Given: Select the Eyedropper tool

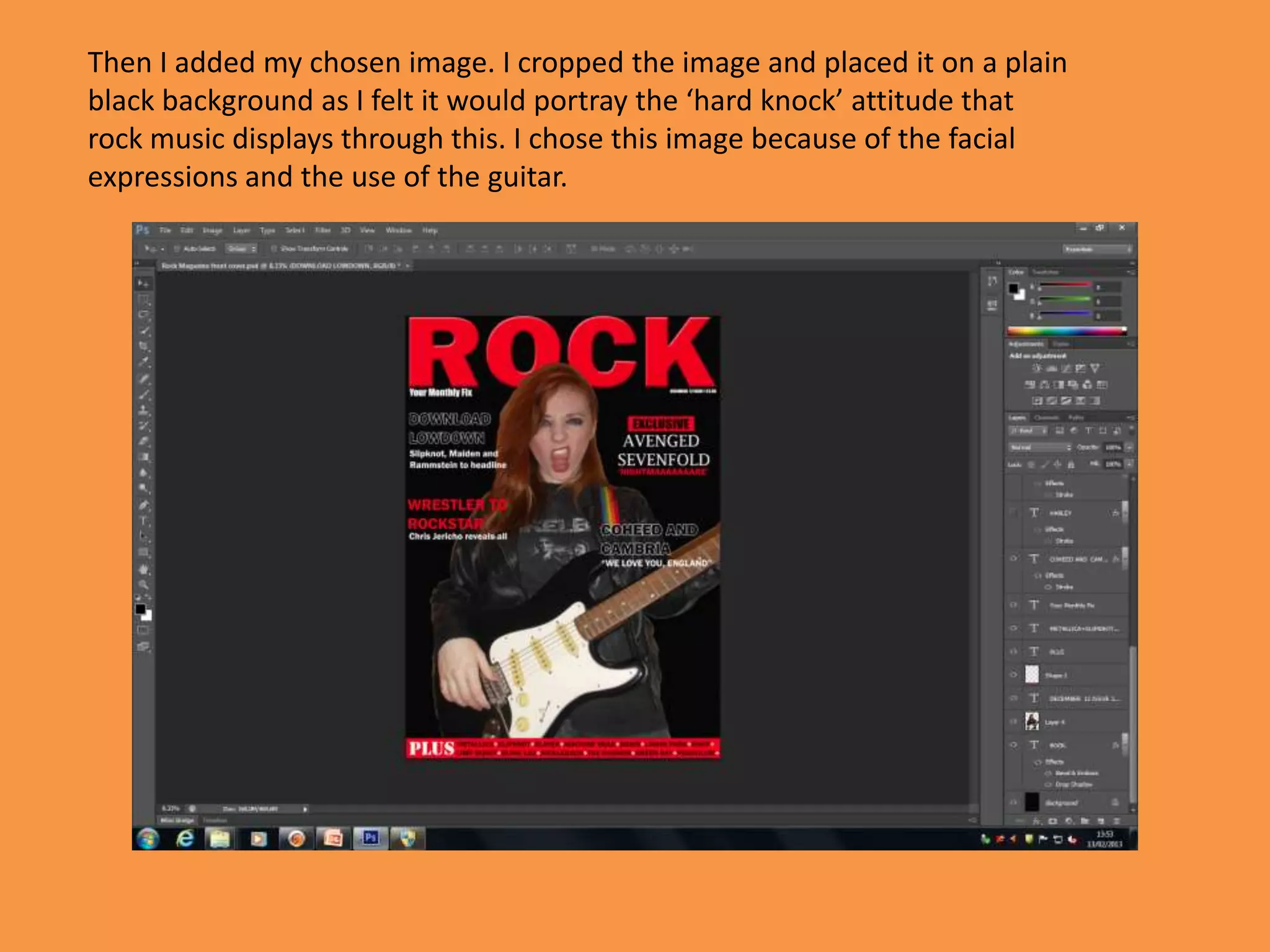Looking at the screenshot, I should (143, 363).
